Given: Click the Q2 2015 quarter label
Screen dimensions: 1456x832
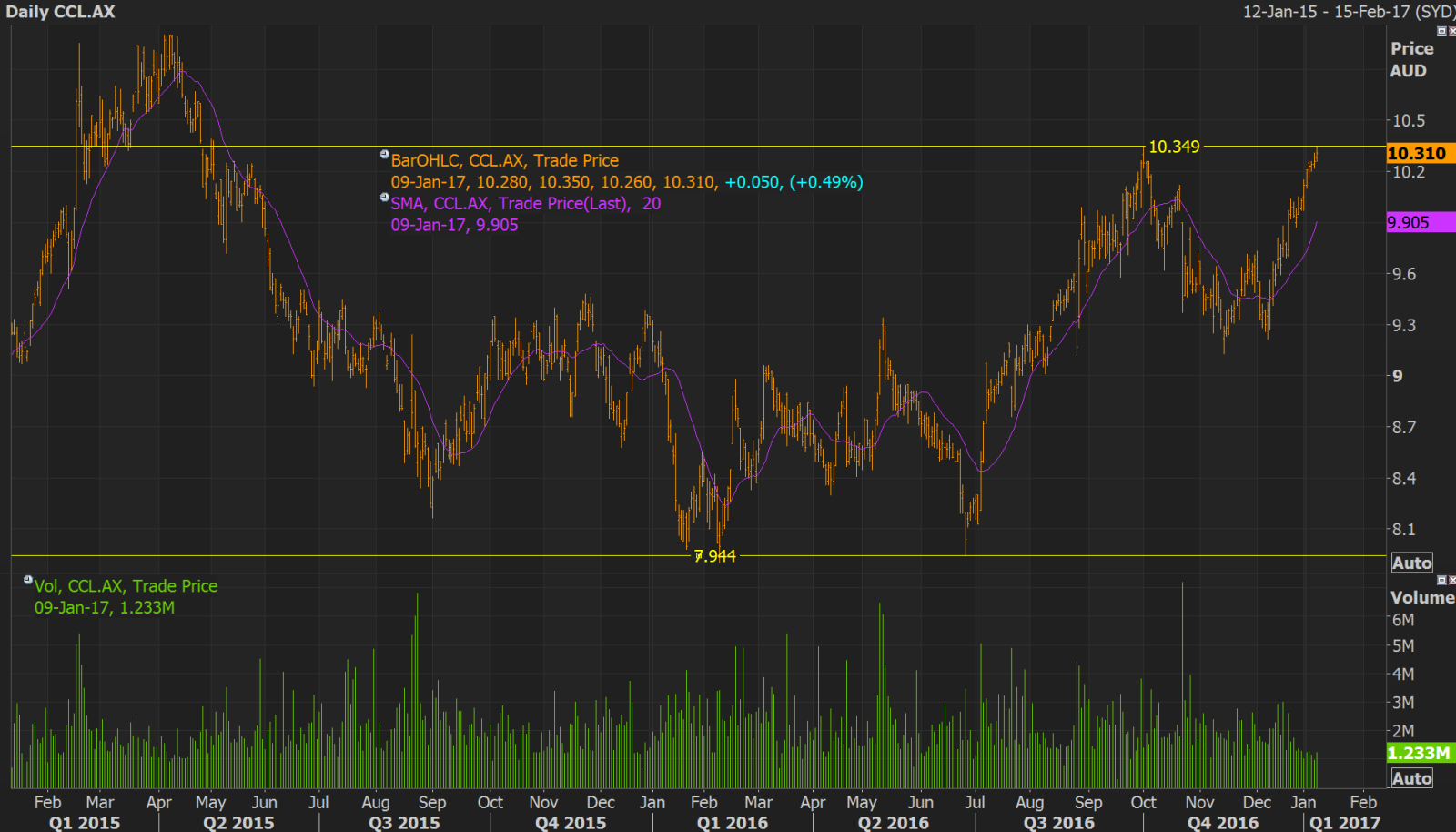Looking at the screenshot, I should (238, 823).
